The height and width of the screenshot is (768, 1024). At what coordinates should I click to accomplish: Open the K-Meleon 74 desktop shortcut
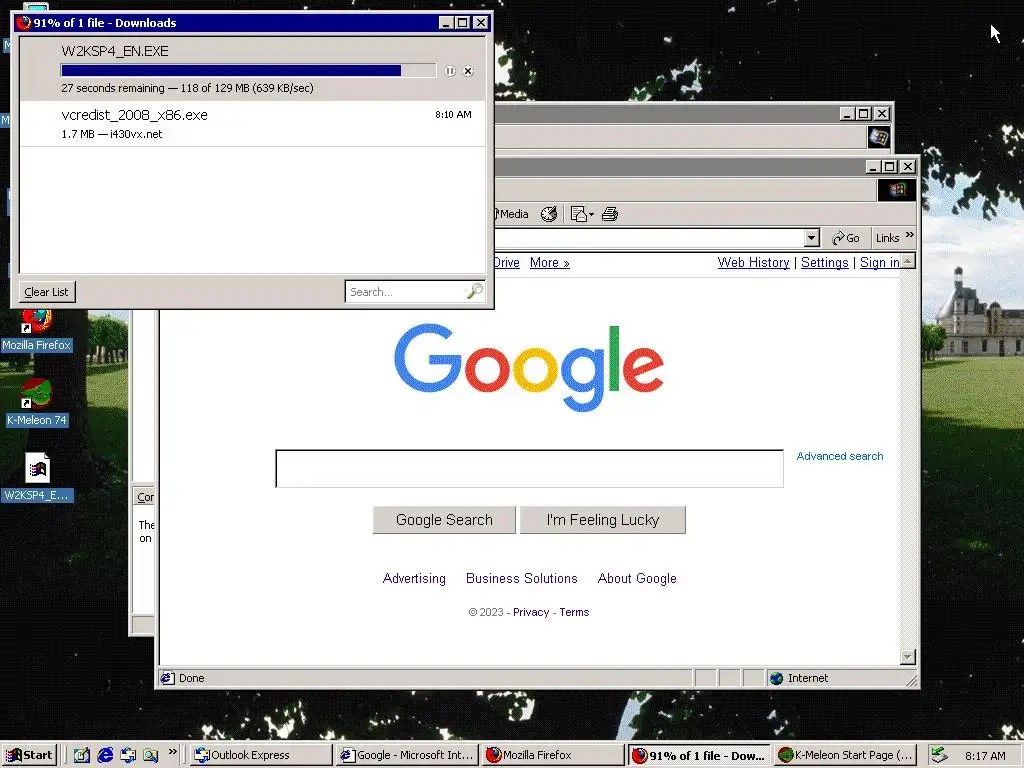[37, 403]
